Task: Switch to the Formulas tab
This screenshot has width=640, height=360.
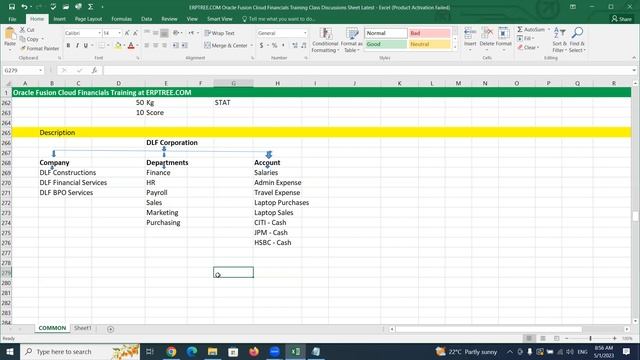Action: pyautogui.click(x=122, y=19)
